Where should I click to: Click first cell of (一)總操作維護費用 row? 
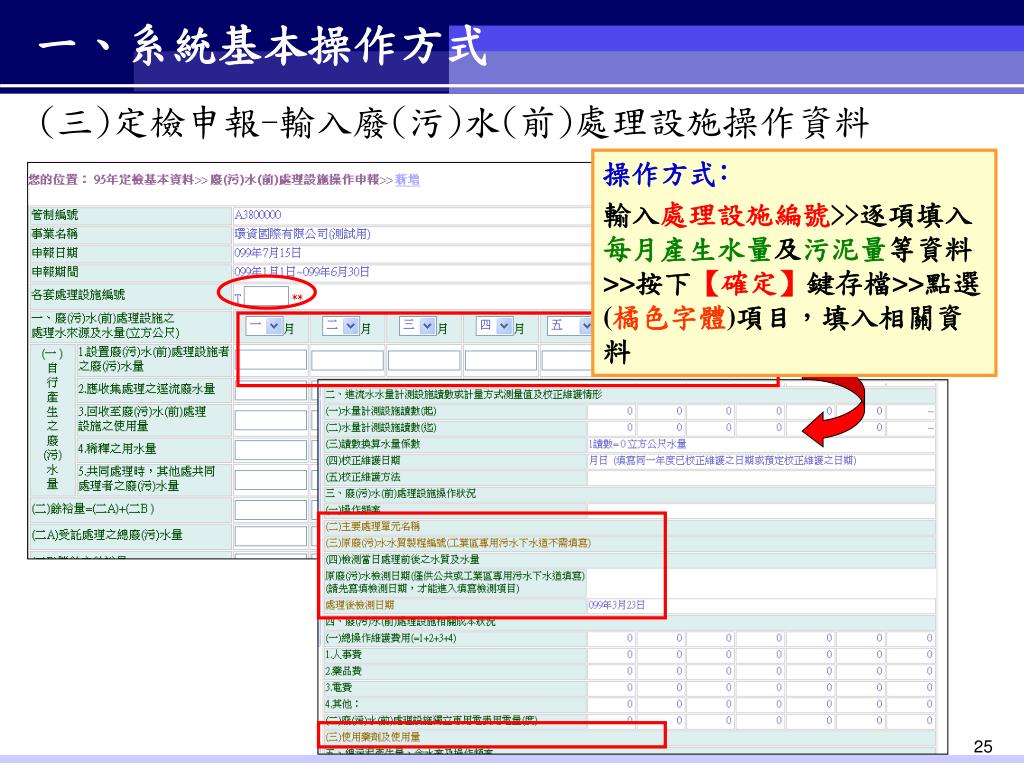[611, 638]
